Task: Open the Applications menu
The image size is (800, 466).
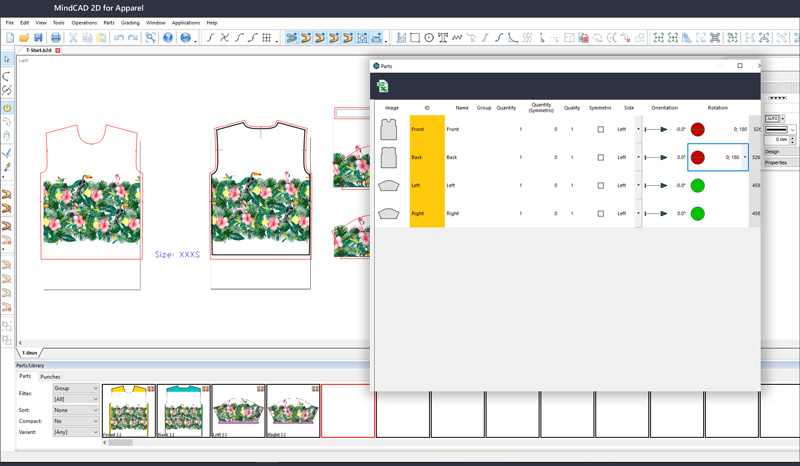Action: coord(186,23)
